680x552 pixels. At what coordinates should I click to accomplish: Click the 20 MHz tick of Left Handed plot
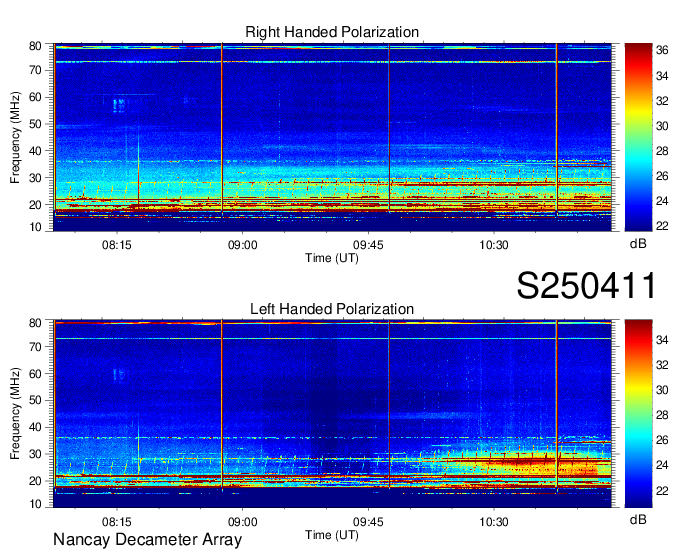point(35,481)
